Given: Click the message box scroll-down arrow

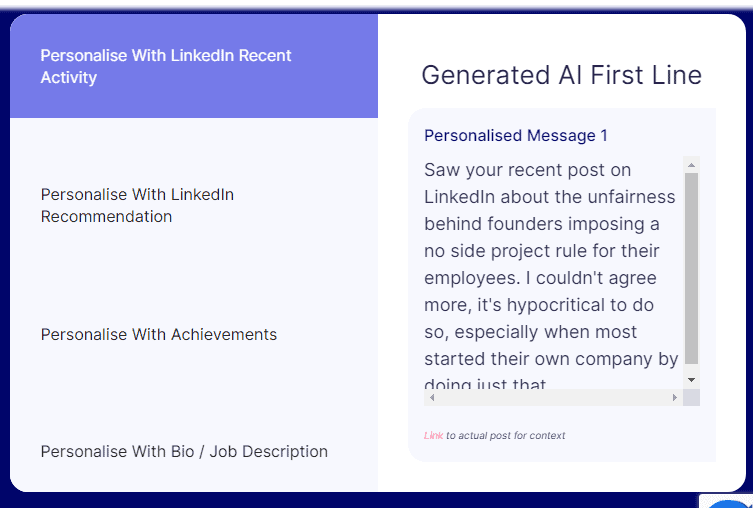Looking at the screenshot, I should click(692, 380).
